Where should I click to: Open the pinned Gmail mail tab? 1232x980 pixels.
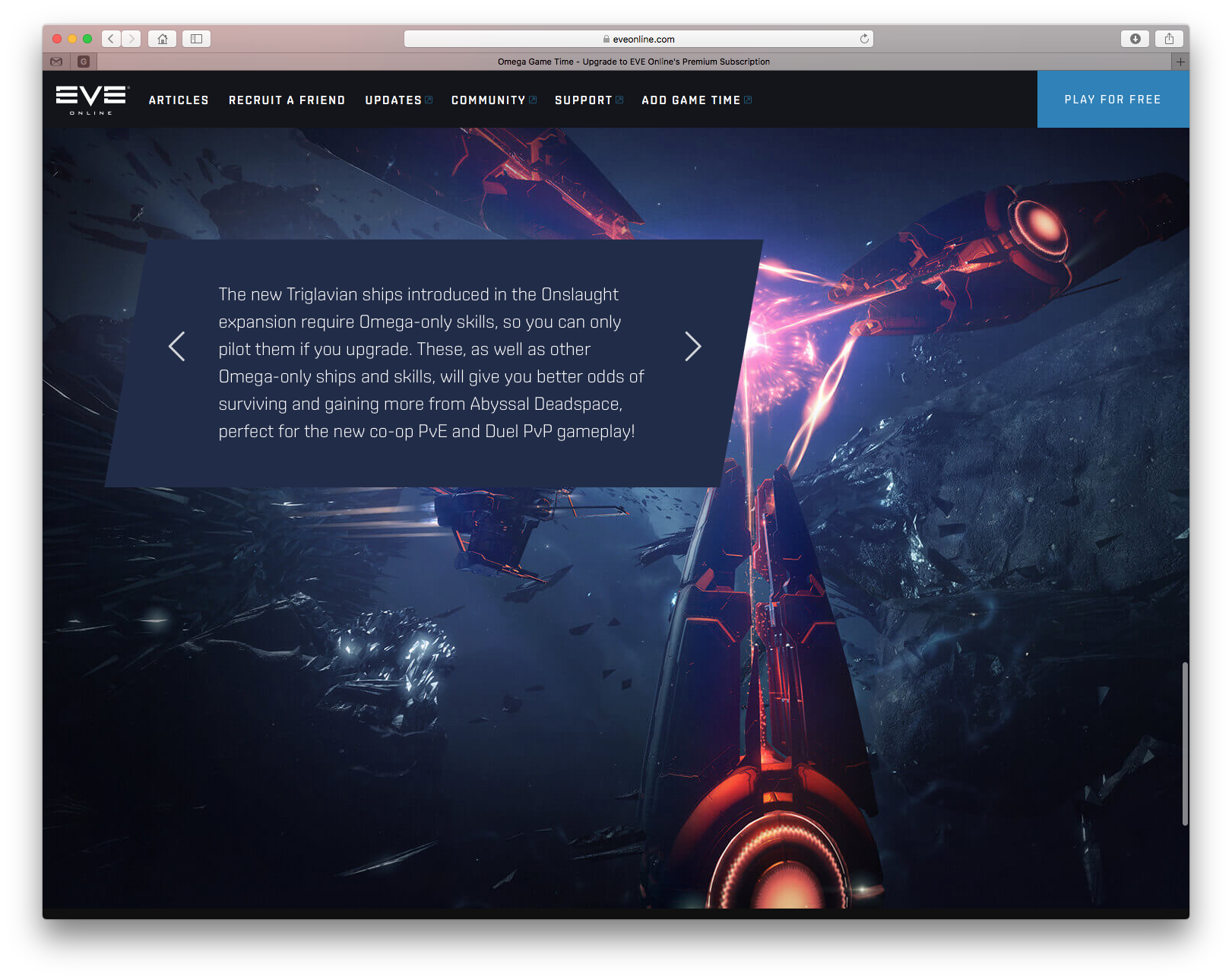coord(56,62)
